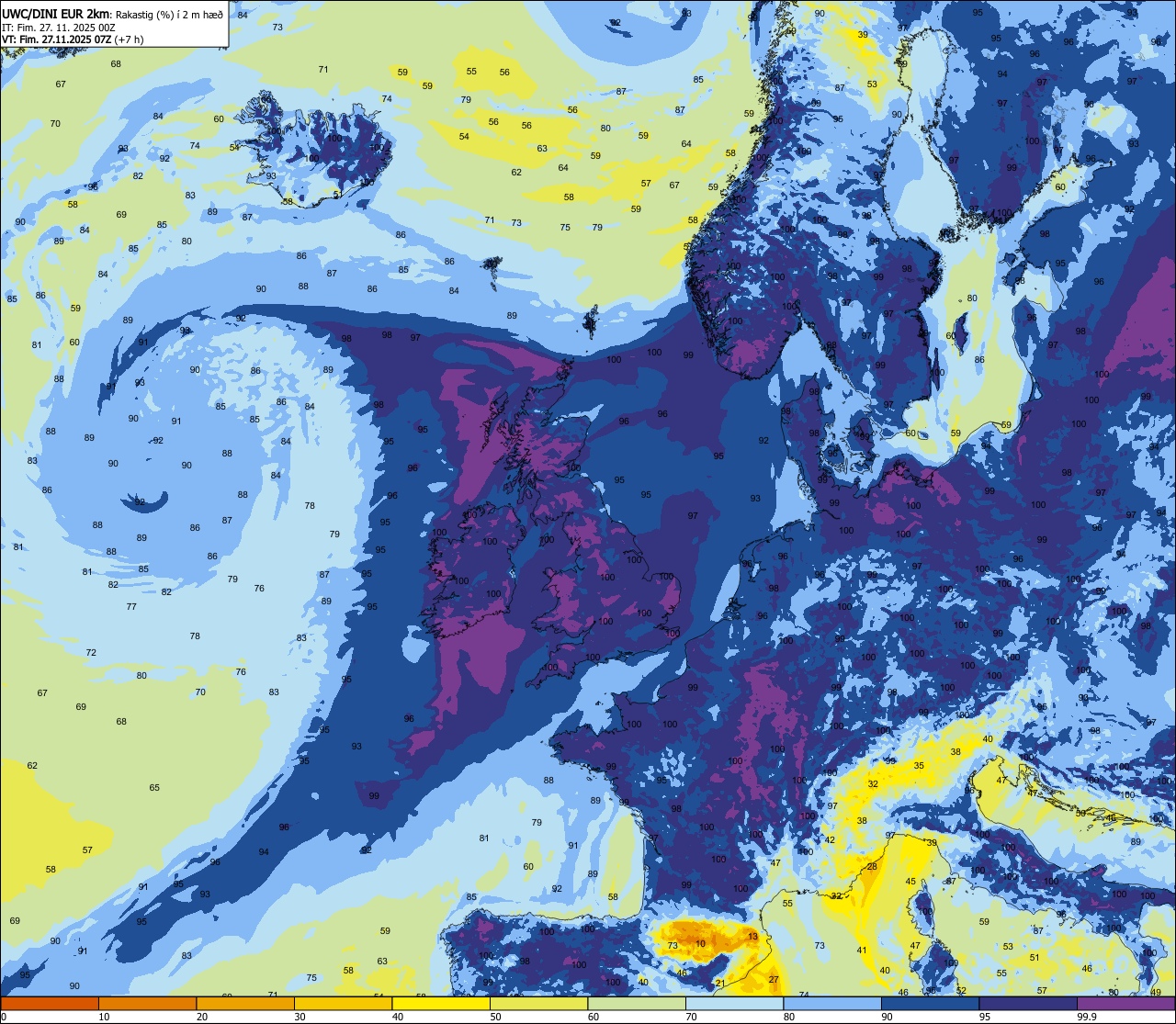
Task: Click the 0–10 dark orange legend swatch
Action: click(50, 1003)
